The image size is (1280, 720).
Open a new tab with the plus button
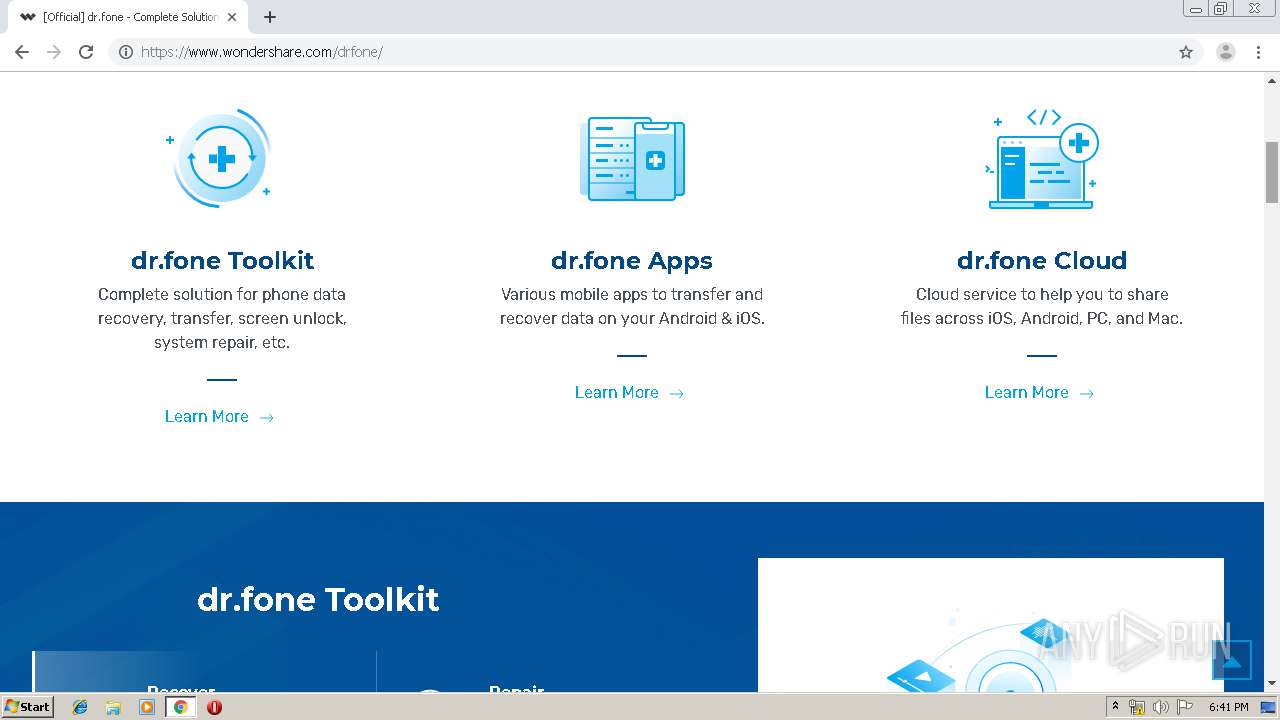(x=270, y=17)
